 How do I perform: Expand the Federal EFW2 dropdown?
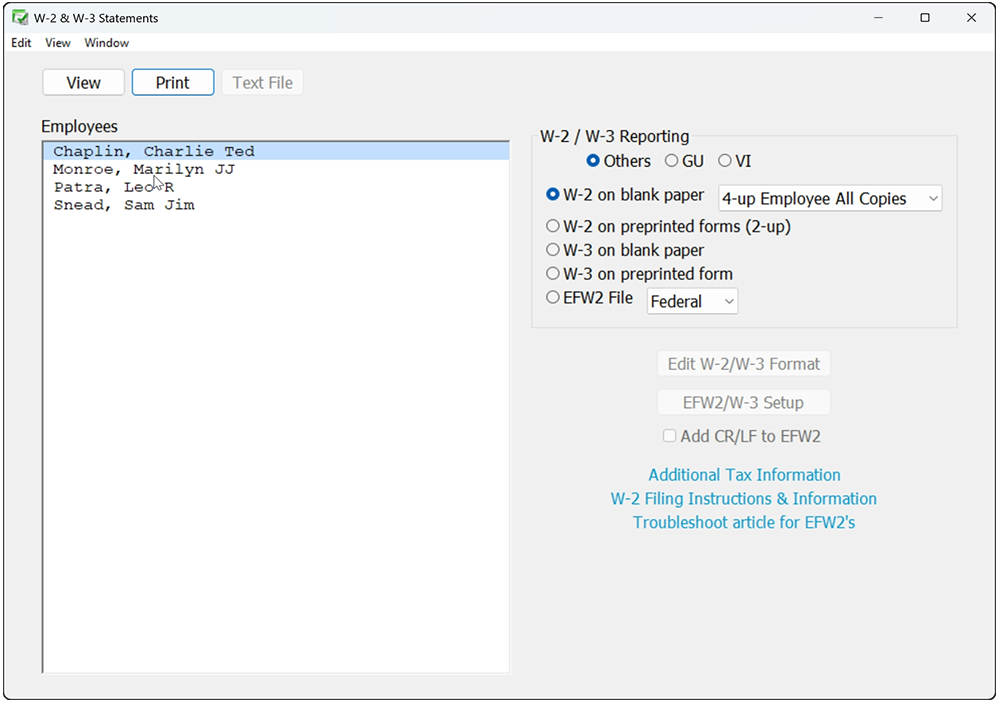692,301
